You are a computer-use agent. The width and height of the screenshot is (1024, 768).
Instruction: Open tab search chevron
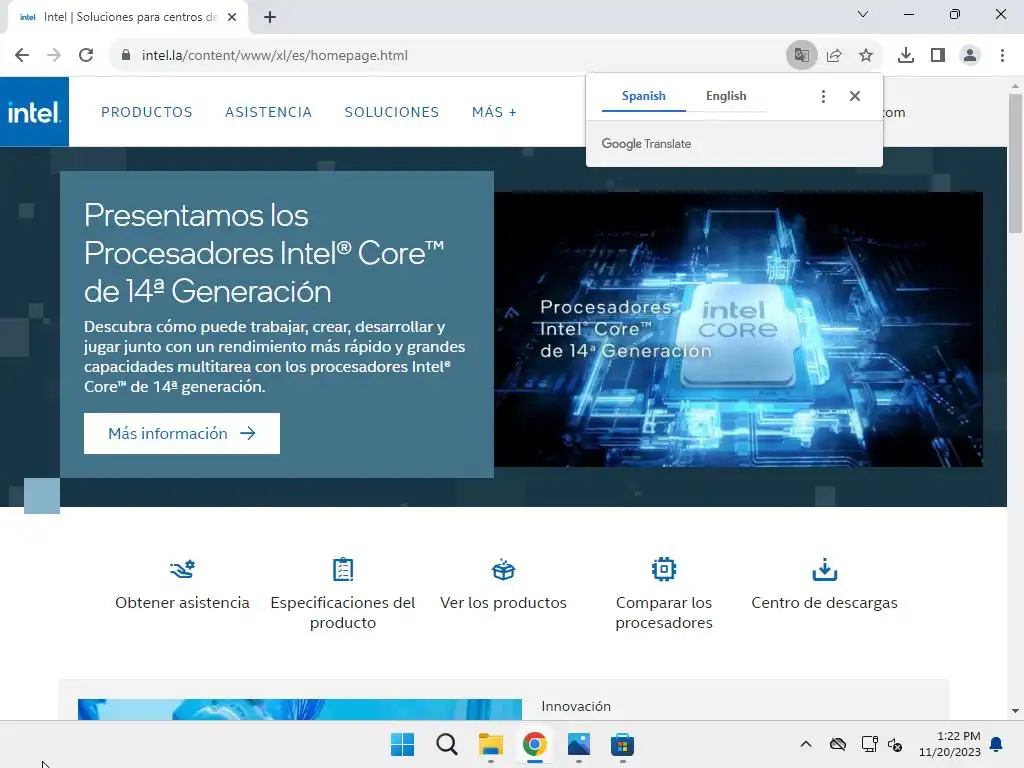point(863,14)
